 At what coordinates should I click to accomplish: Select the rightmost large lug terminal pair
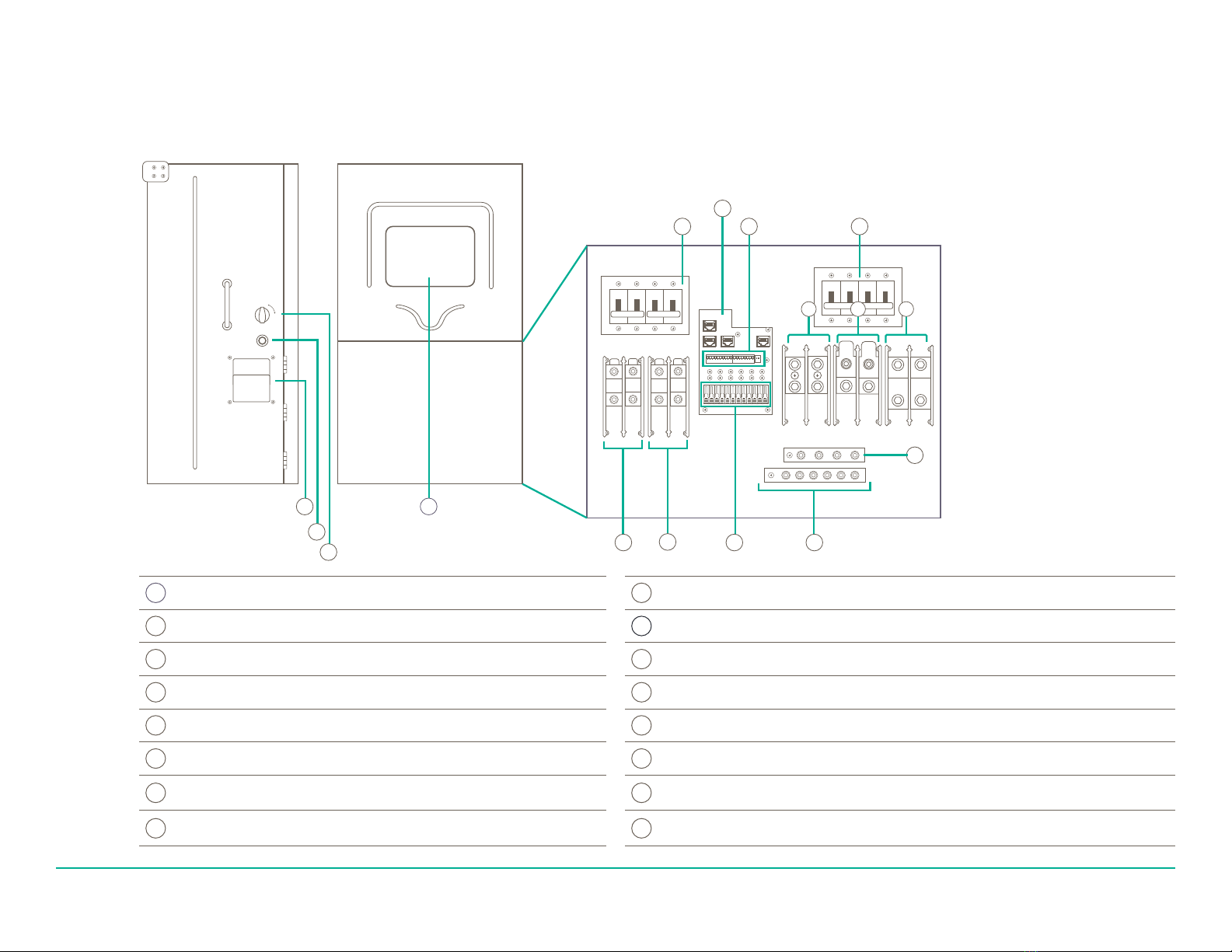pyautogui.click(x=909, y=384)
